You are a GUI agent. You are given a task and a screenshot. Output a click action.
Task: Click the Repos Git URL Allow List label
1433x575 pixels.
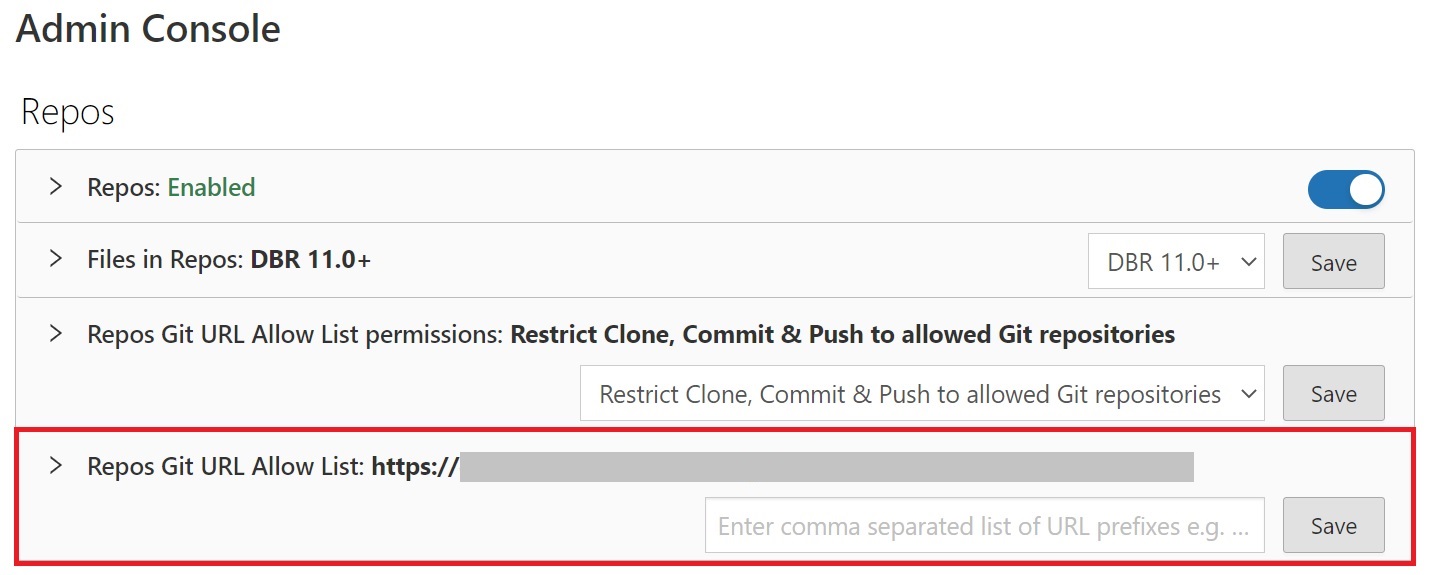[226, 466]
